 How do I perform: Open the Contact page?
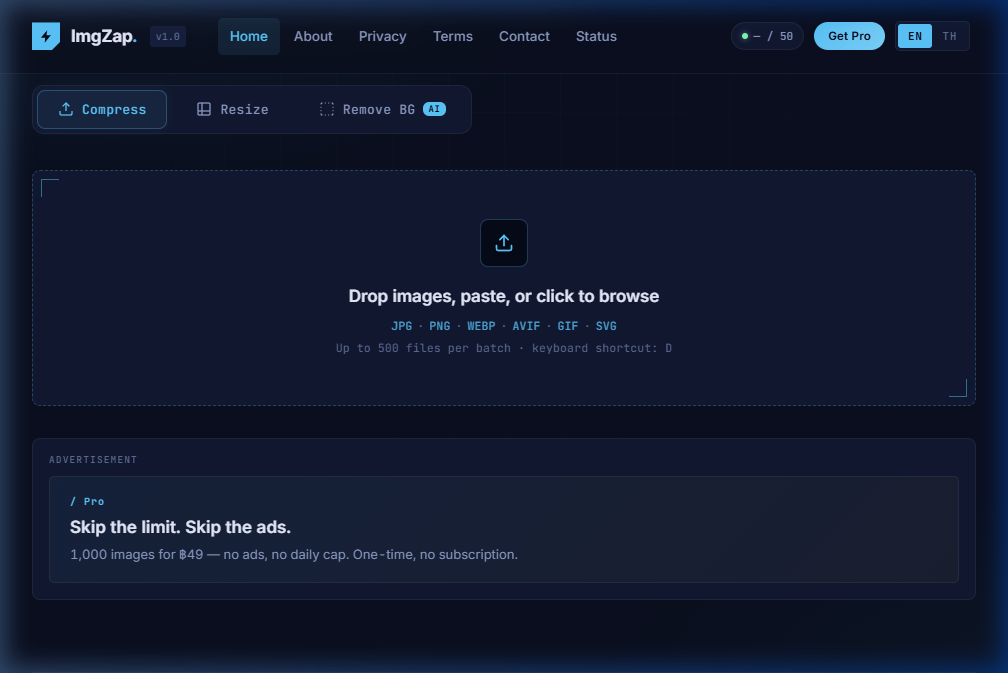pos(524,36)
